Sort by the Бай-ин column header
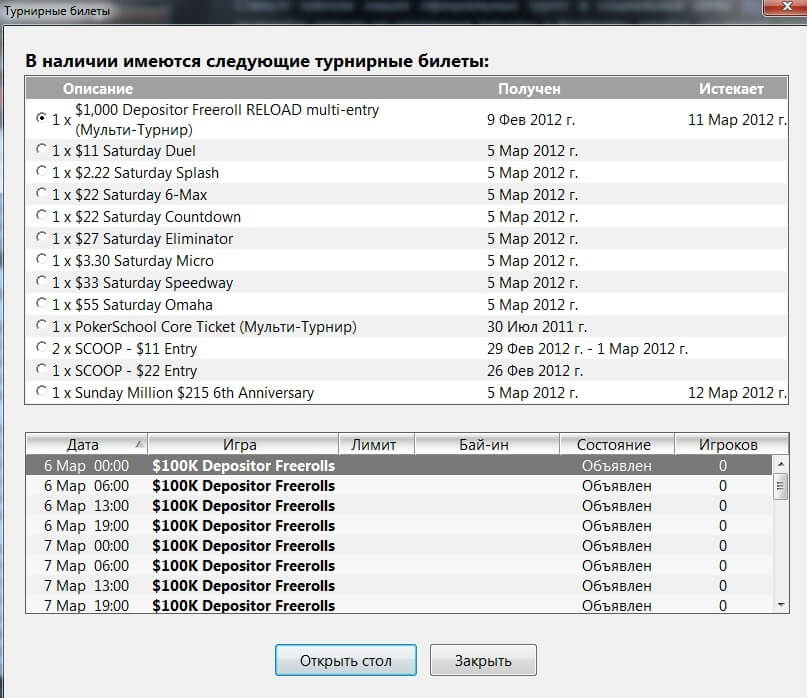Image resolution: width=807 pixels, height=698 pixels. (x=487, y=444)
